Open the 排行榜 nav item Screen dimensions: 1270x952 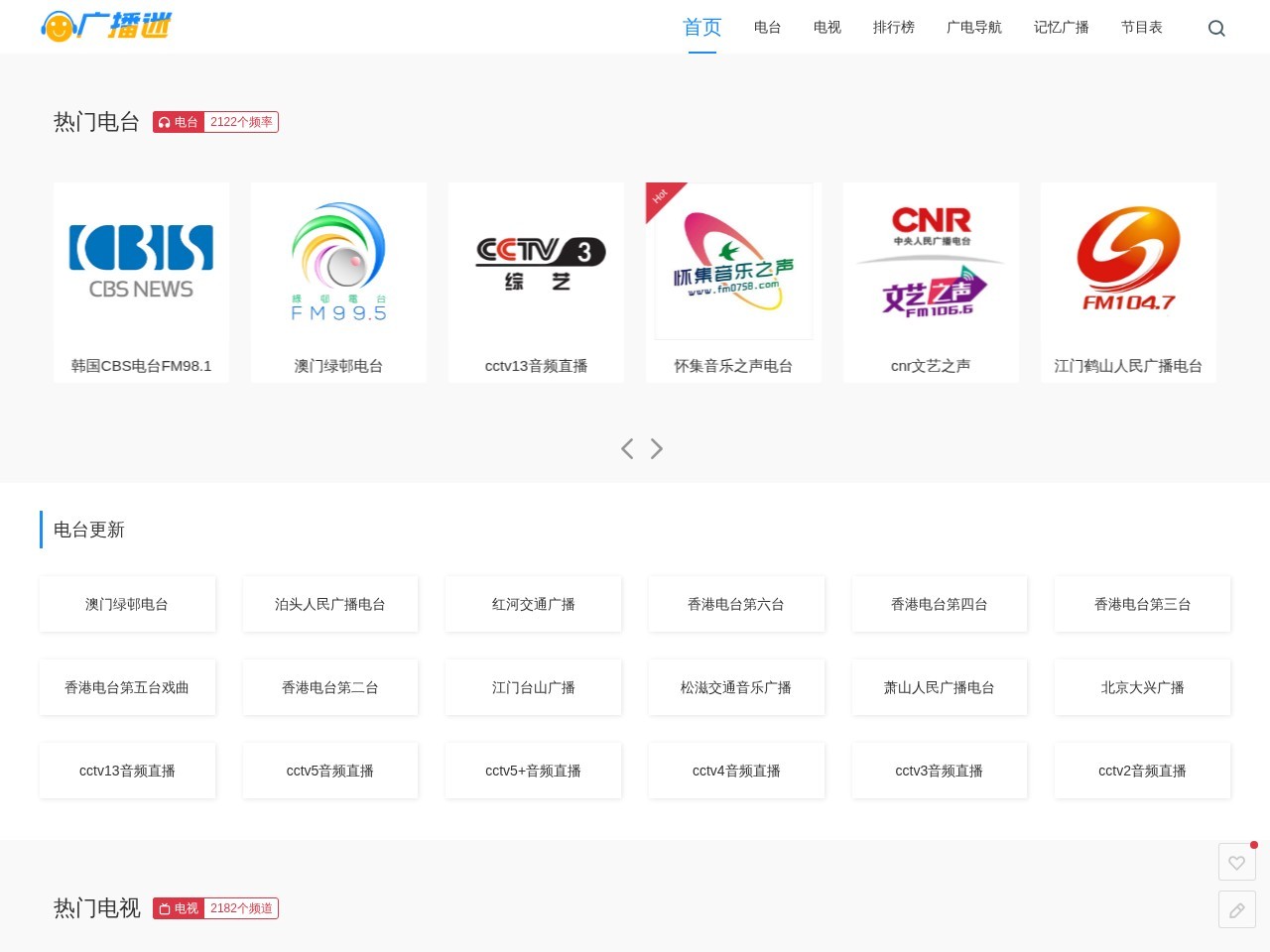click(894, 28)
